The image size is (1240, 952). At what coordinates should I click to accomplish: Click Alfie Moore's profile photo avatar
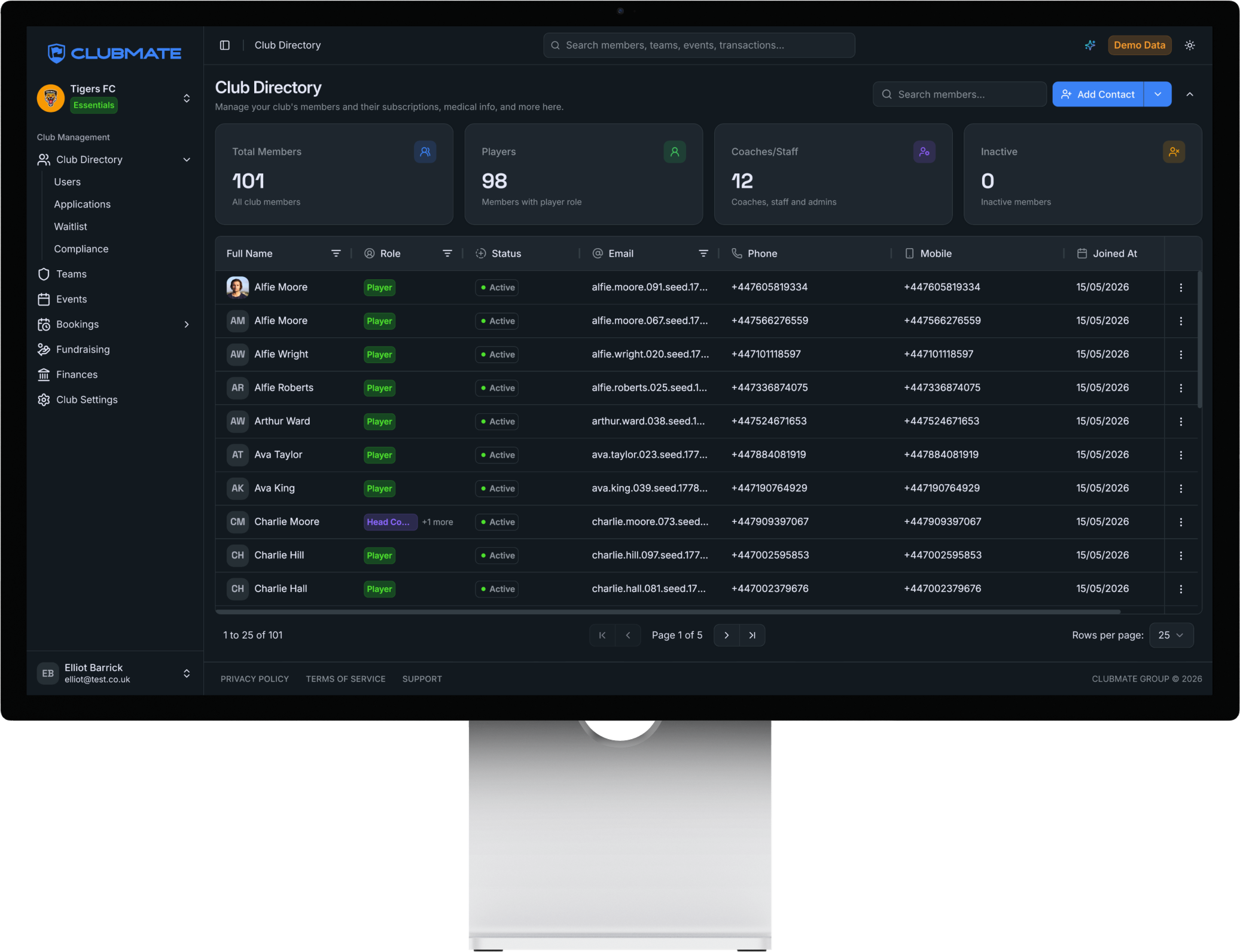[x=237, y=288]
